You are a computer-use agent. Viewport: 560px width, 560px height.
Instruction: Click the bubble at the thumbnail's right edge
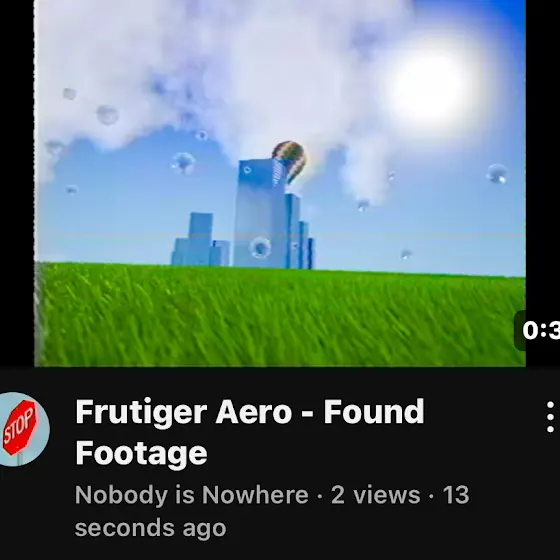(497, 174)
